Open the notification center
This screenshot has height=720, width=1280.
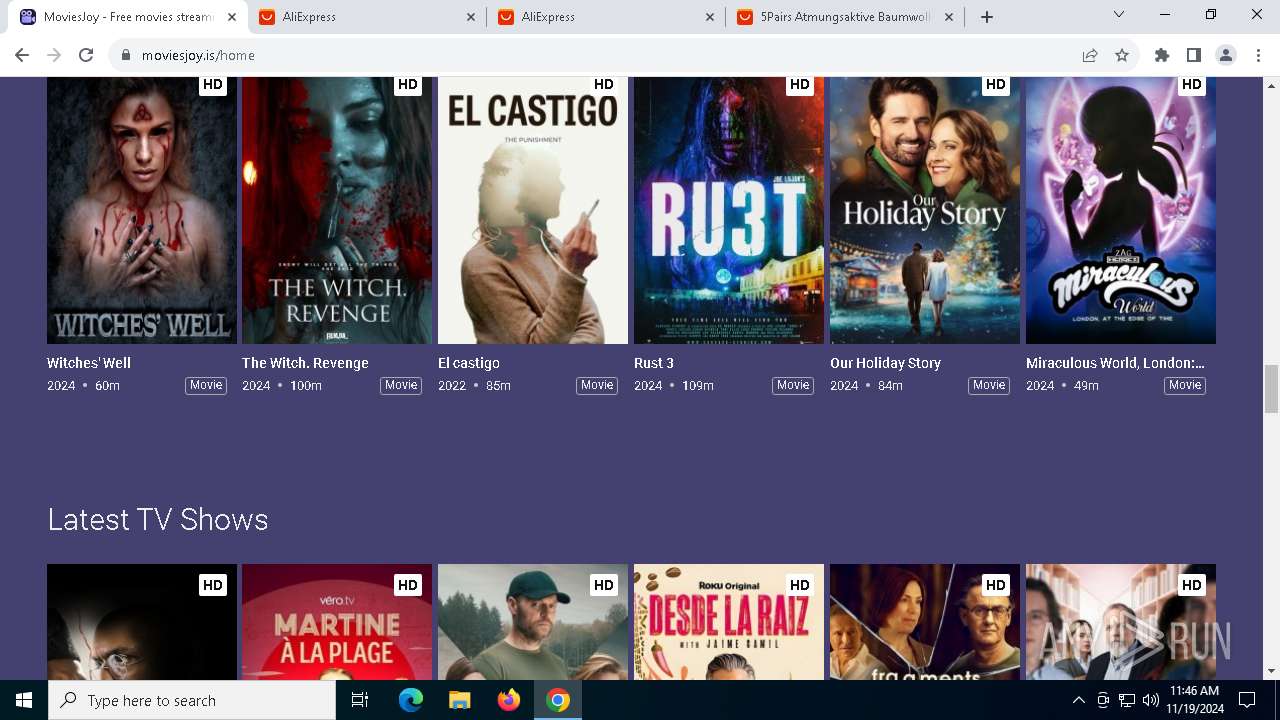tap(1247, 700)
